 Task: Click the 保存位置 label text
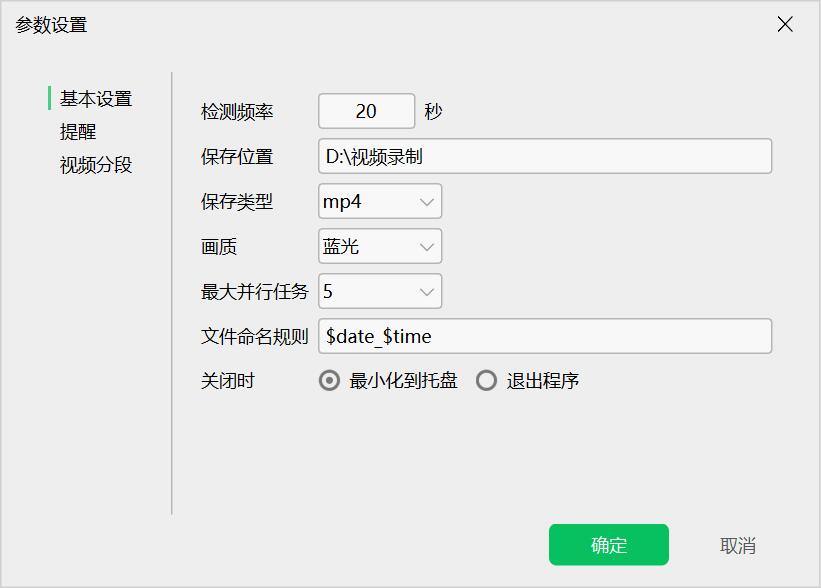[237, 157]
